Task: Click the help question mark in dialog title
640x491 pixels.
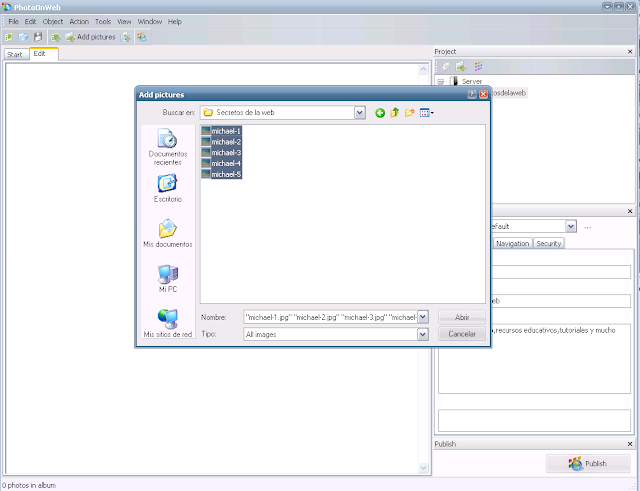Action: pyautogui.click(x=472, y=94)
